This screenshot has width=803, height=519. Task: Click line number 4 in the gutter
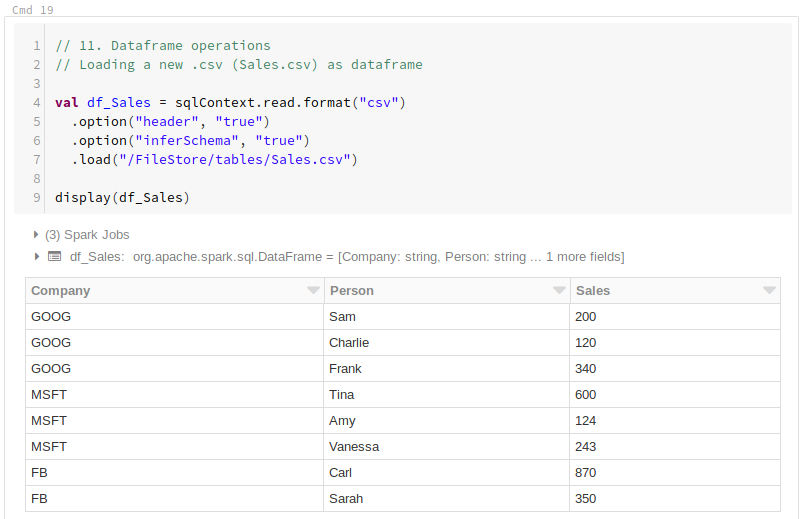coord(37,102)
